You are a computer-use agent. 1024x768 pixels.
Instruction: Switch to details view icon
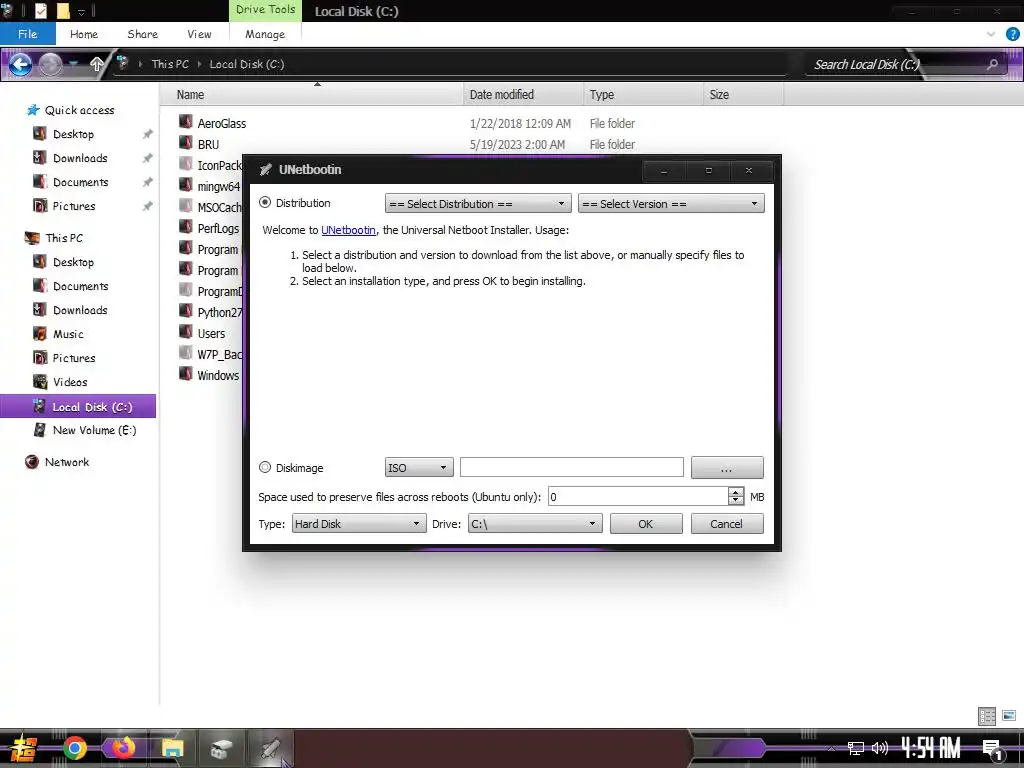[987, 716]
